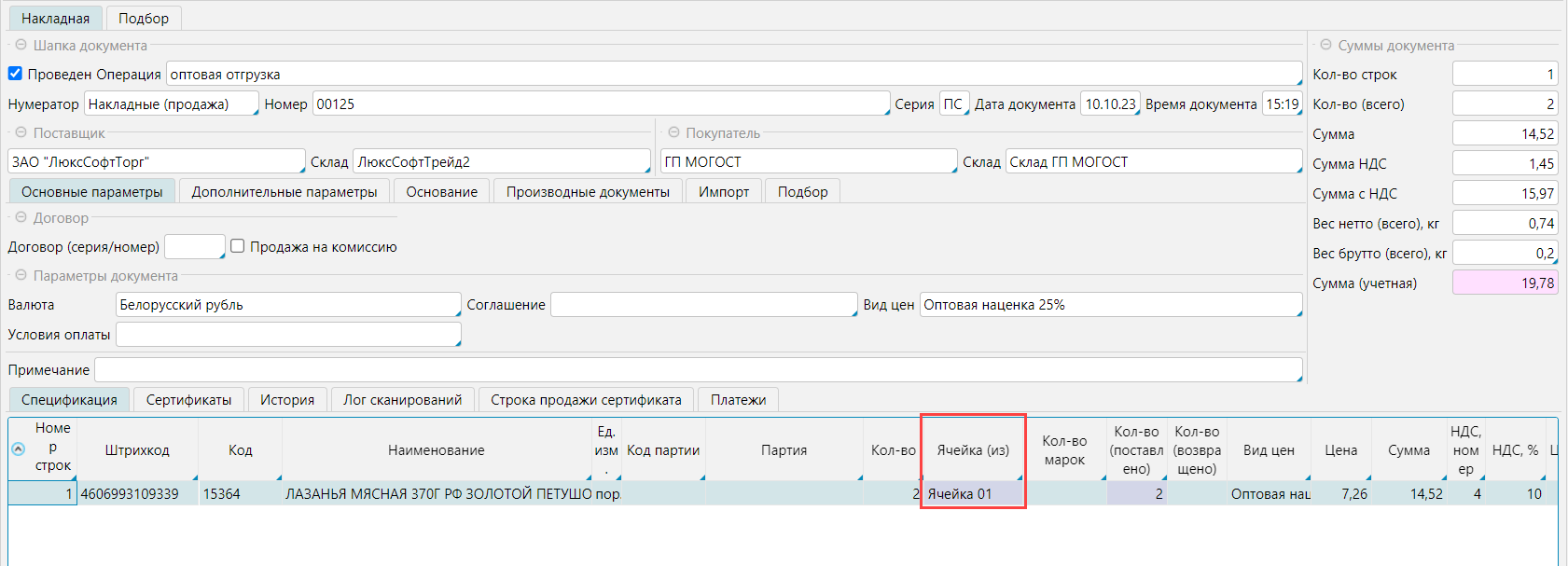Collapse the Поставщик group icon
This screenshot has height=566, width=1568.
click(x=21, y=132)
